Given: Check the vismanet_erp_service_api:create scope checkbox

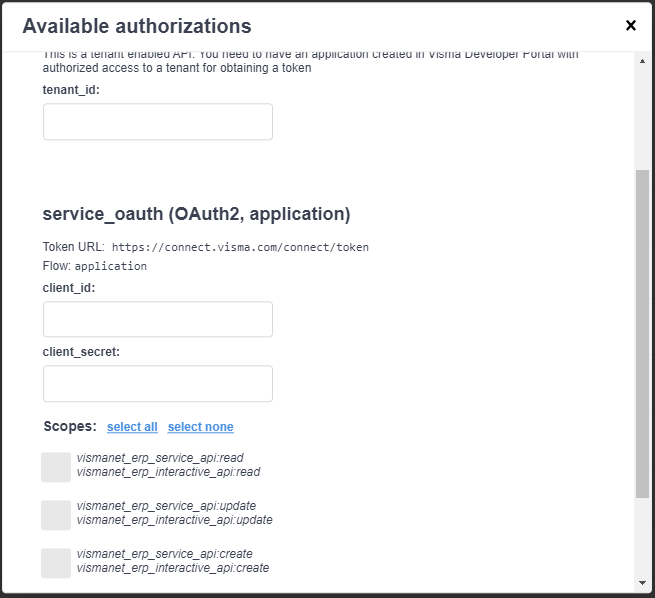Looking at the screenshot, I should click(x=56, y=563).
